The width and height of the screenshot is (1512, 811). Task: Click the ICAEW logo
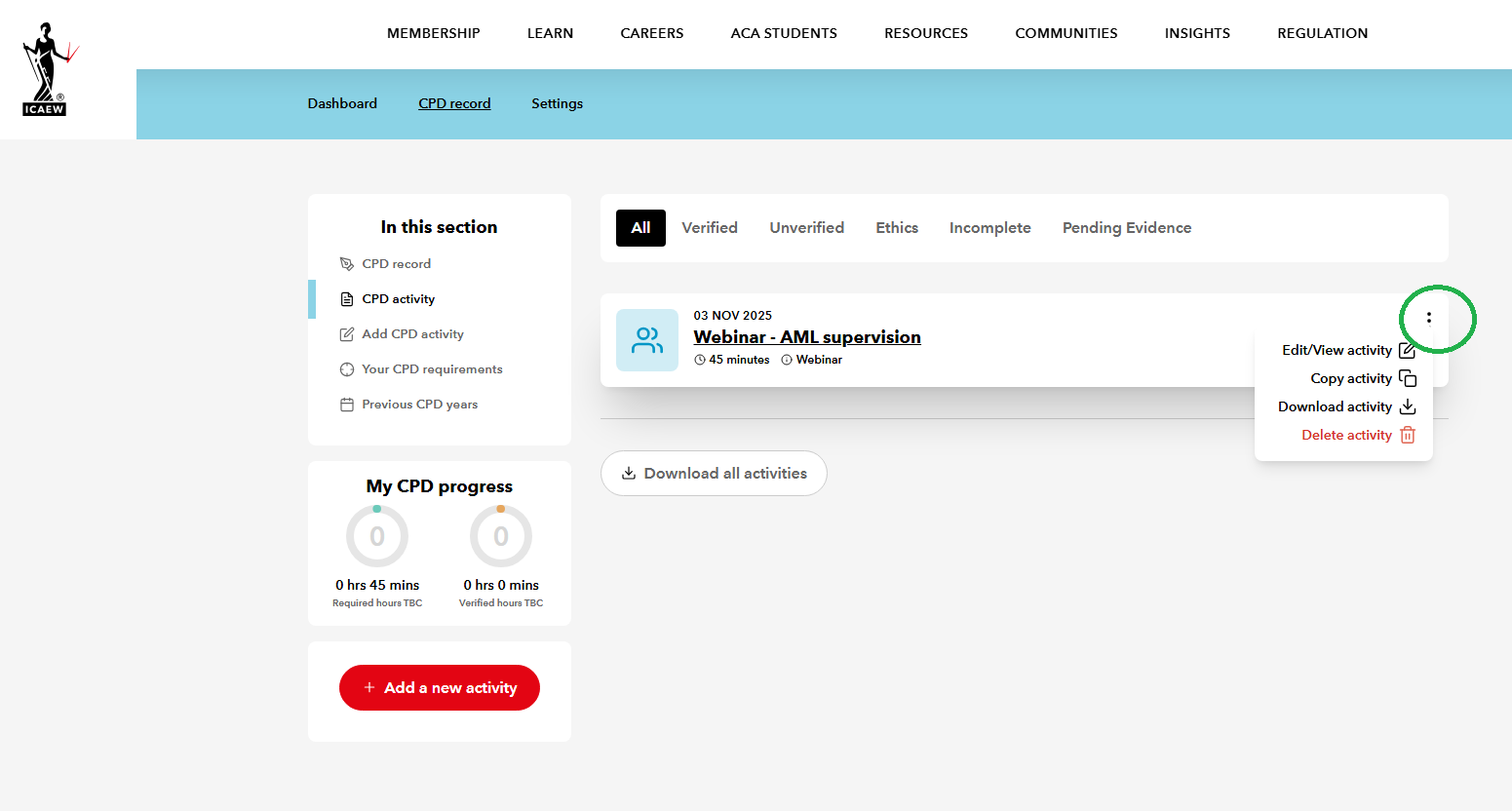[46, 69]
